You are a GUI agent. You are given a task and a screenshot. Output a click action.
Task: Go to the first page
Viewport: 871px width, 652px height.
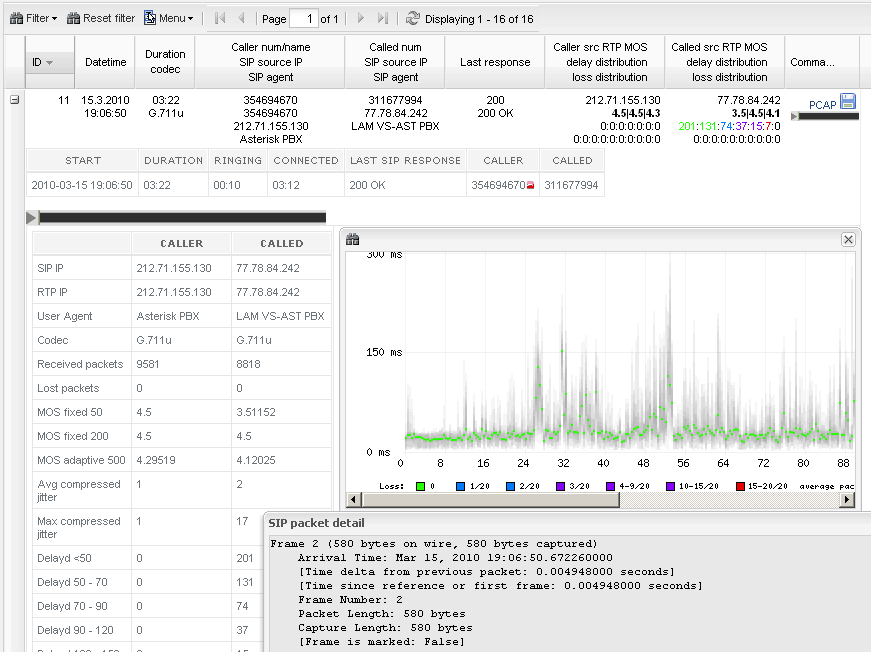tap(220, 18)
